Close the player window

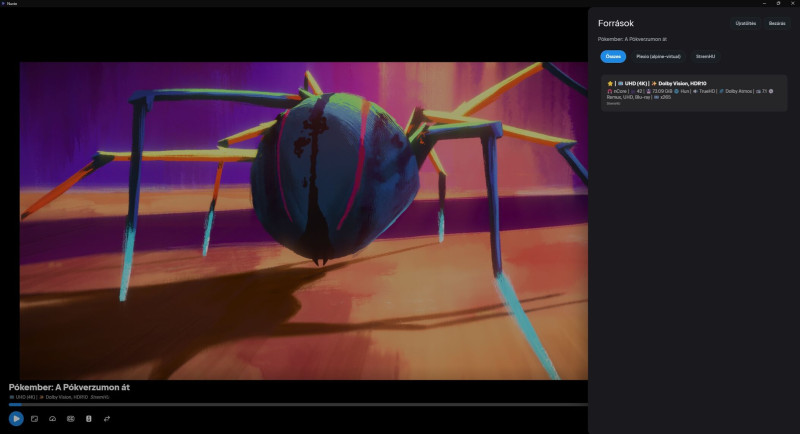(x=792, y=3)
